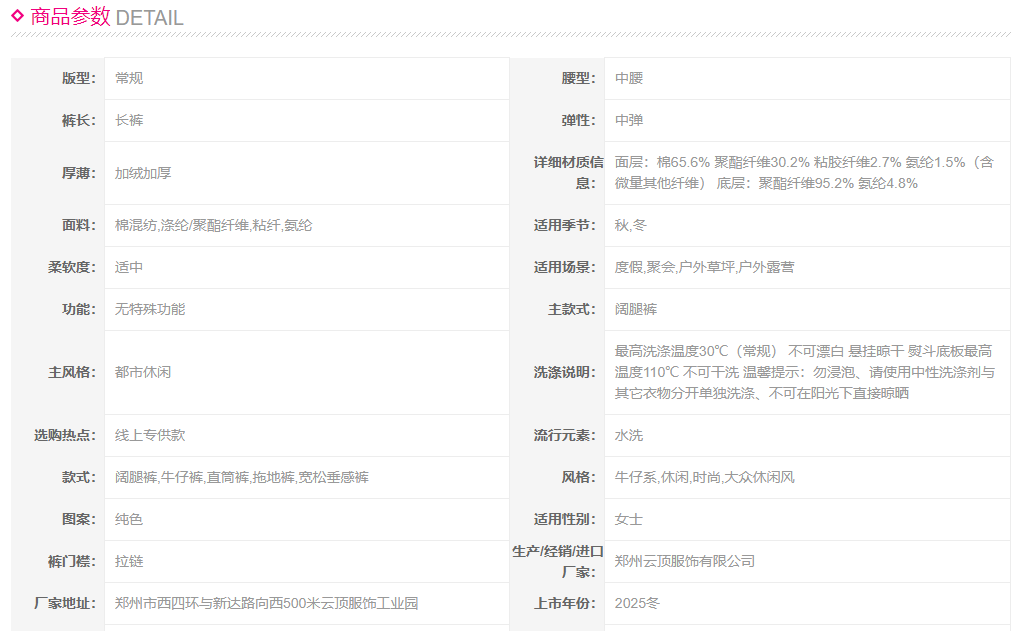The width and height of the screenshot is (1019, 631).
Task: Click the pink diamond icon beside 商品参数
Action: point(17,15)
